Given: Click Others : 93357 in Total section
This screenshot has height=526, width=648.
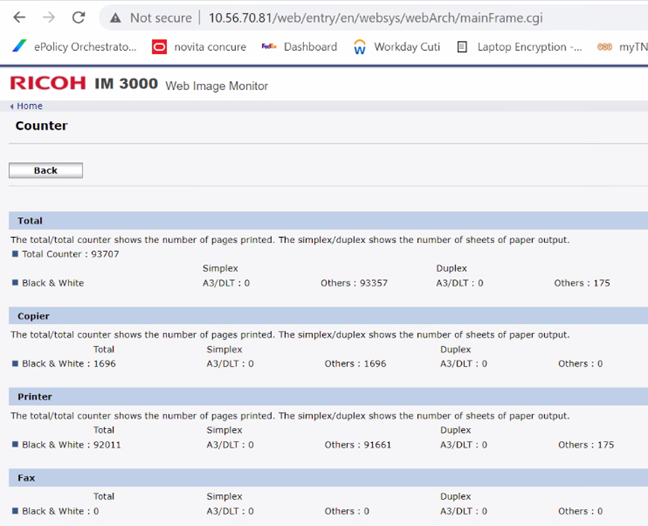Looking at the screenshot, I should pos(354,283).
